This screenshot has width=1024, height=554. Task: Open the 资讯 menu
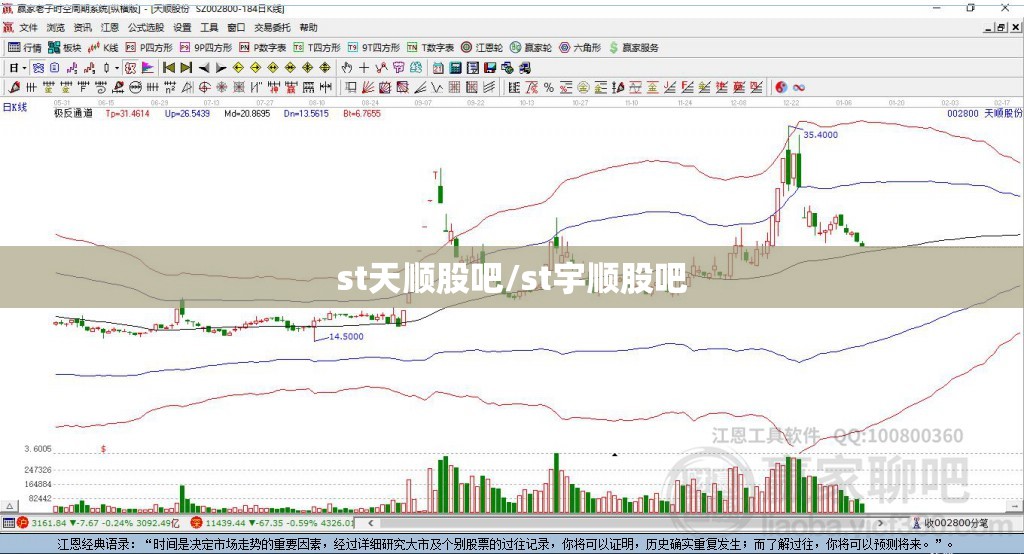(82, 27)
